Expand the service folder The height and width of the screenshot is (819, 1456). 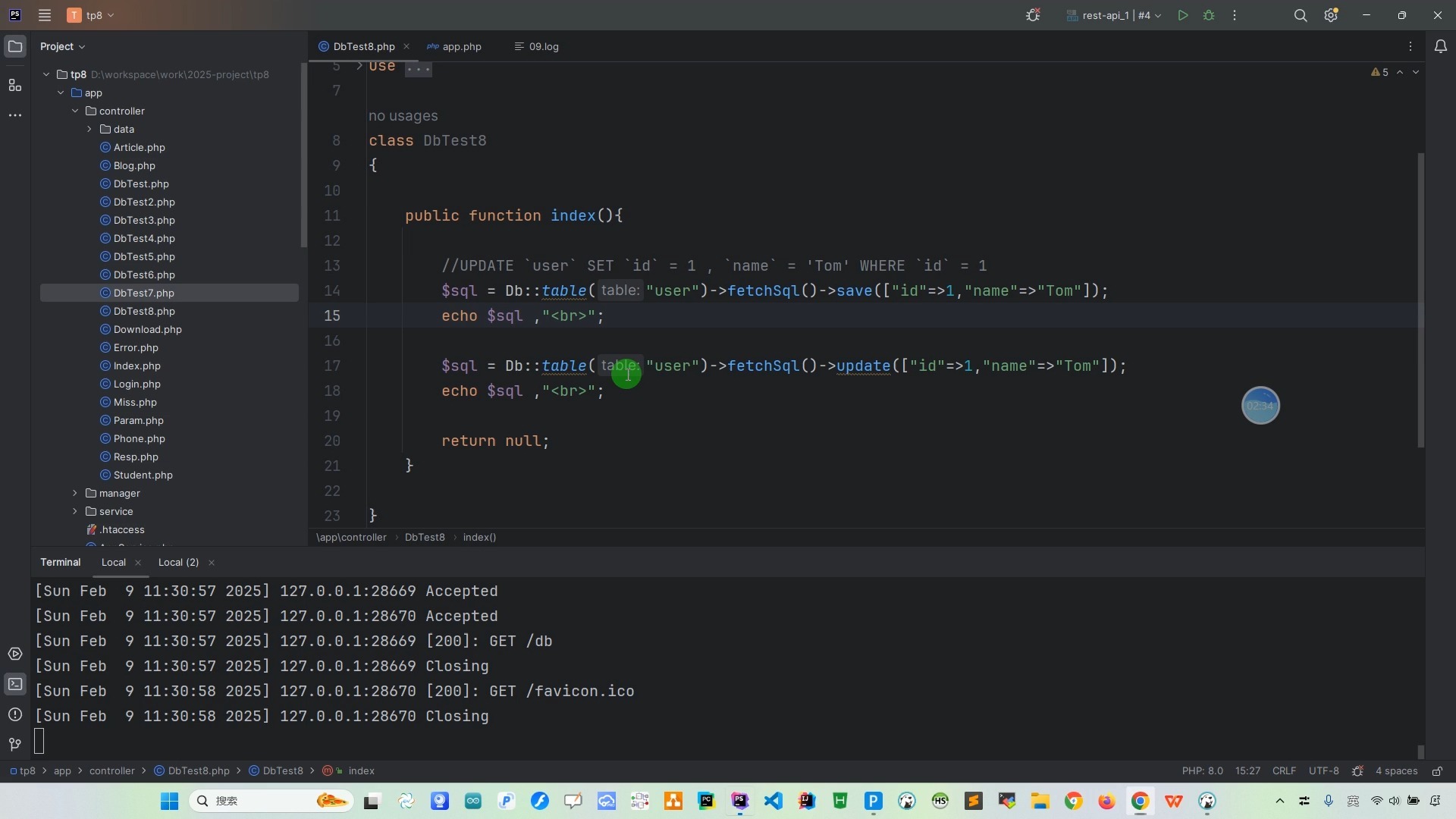[x=75, y=512]
